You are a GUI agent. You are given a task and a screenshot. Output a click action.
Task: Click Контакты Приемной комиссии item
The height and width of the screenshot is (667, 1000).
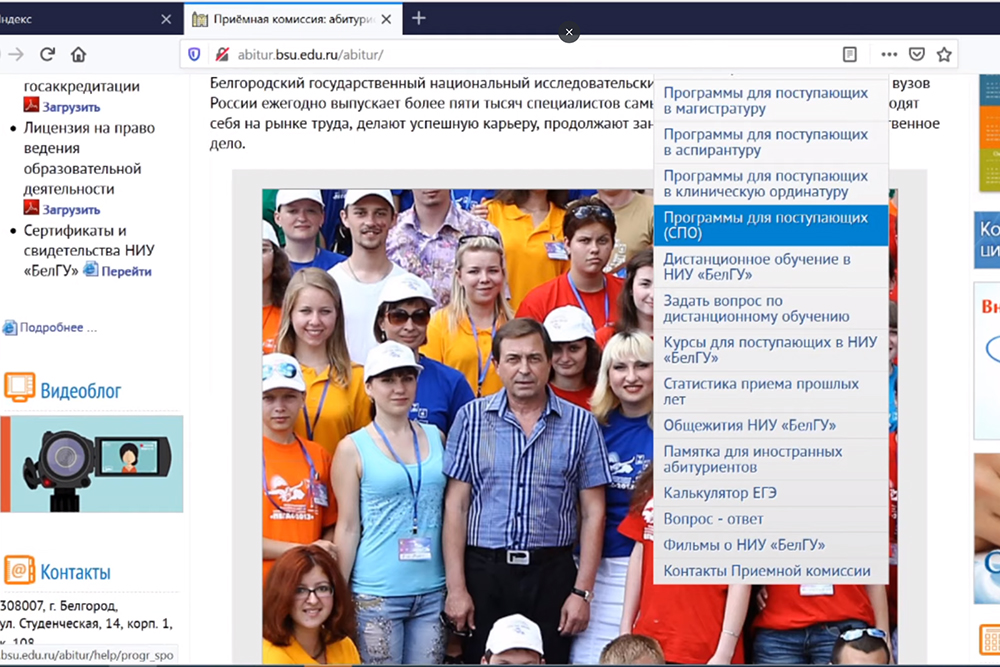[x=767, y=571]
